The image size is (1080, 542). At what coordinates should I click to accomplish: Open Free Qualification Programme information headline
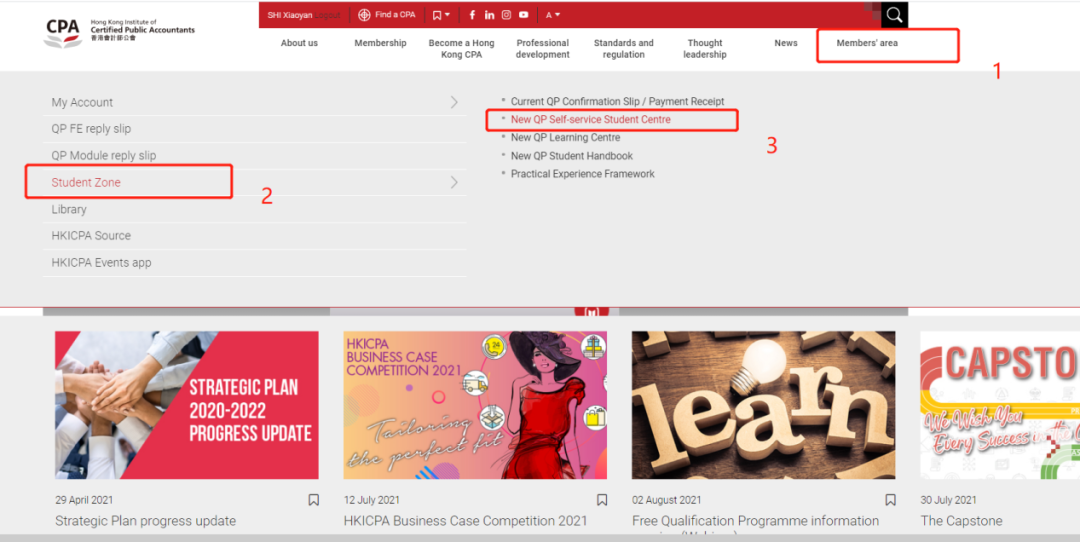[x=756, y=521]
